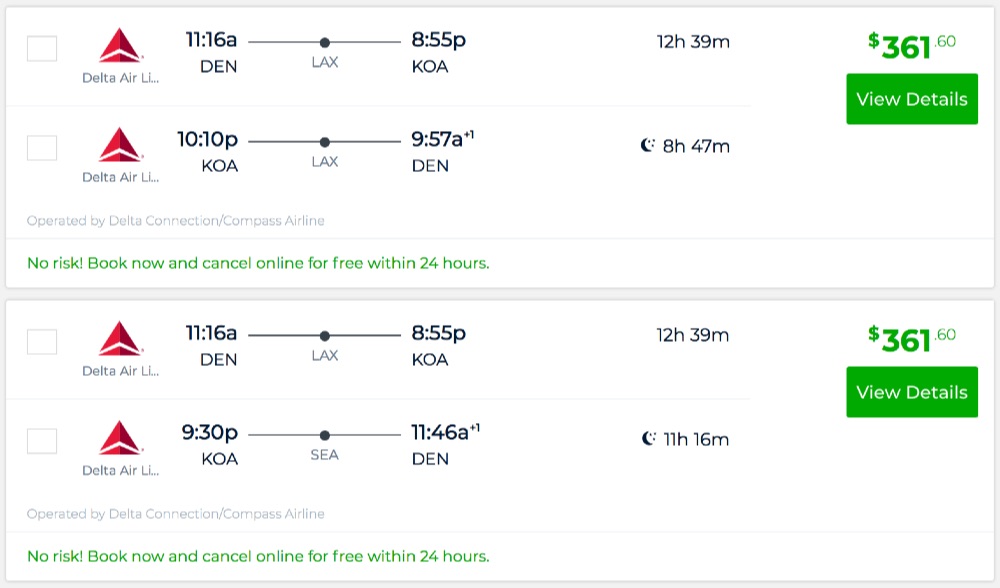The height and width of the screenshot is (588, 1000).
Task: Click the $361.60 price on the second result
Action: pyautogui.click(x=911, y=339)
